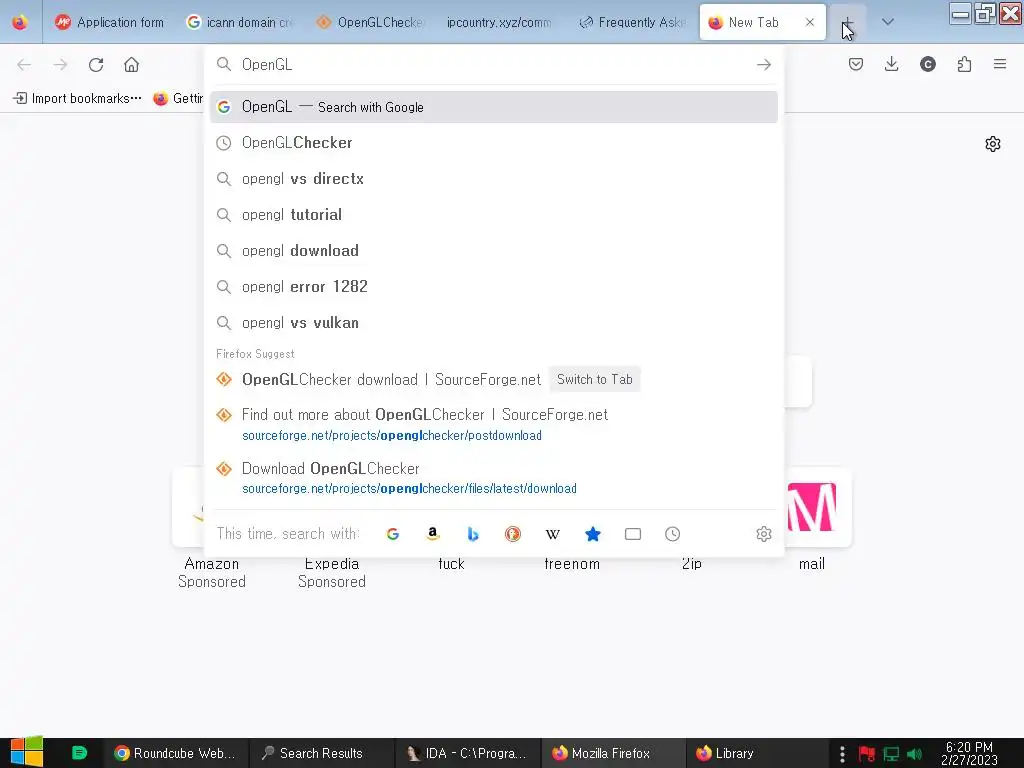Choose opengl tutorial suggestion

click(x=494, y=215)
